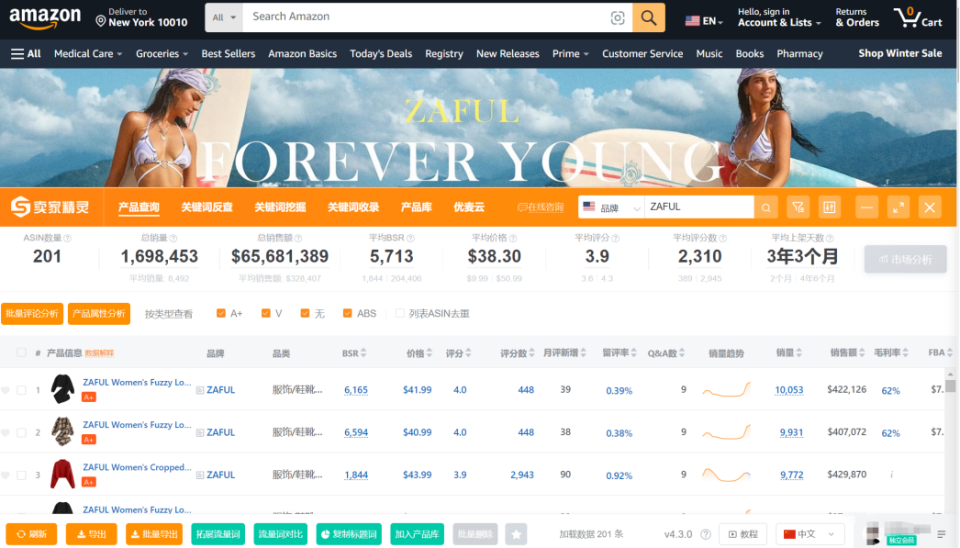The height and width of the screenshot is (548, 960).
Task: Open the All hamburger menu
Action: click(x=26, y=54)
